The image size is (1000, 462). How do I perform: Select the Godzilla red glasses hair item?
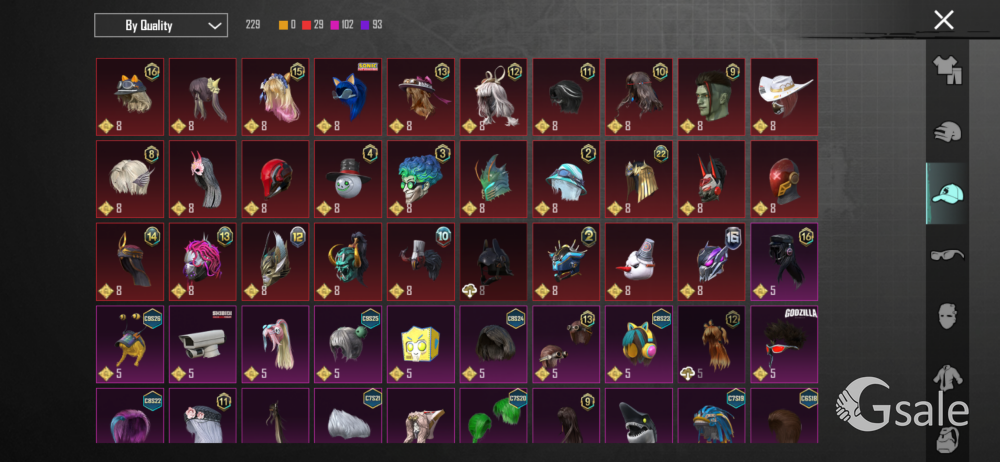point(784,345)
